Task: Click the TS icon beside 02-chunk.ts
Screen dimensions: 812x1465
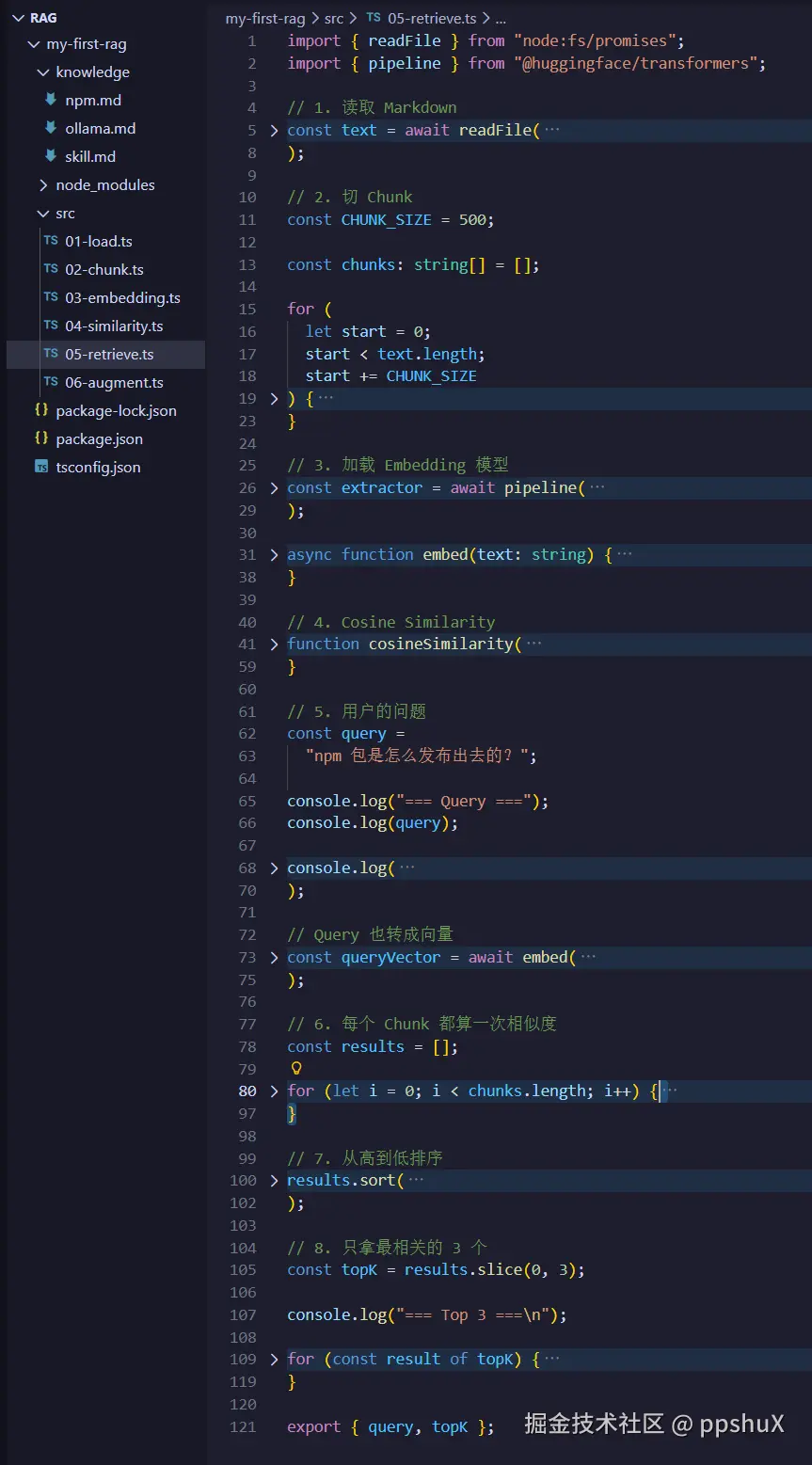Action: pos(51,269)
